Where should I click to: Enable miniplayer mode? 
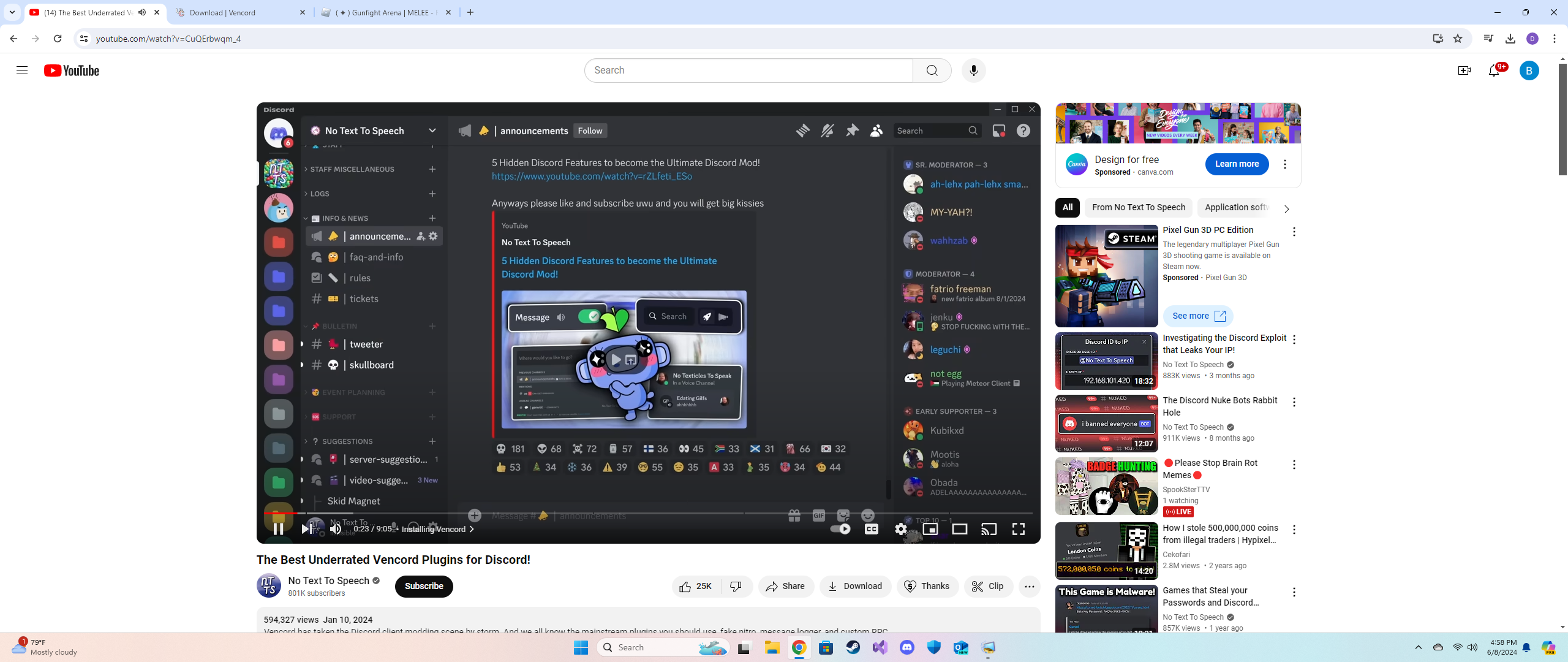[x=930, y=528]
